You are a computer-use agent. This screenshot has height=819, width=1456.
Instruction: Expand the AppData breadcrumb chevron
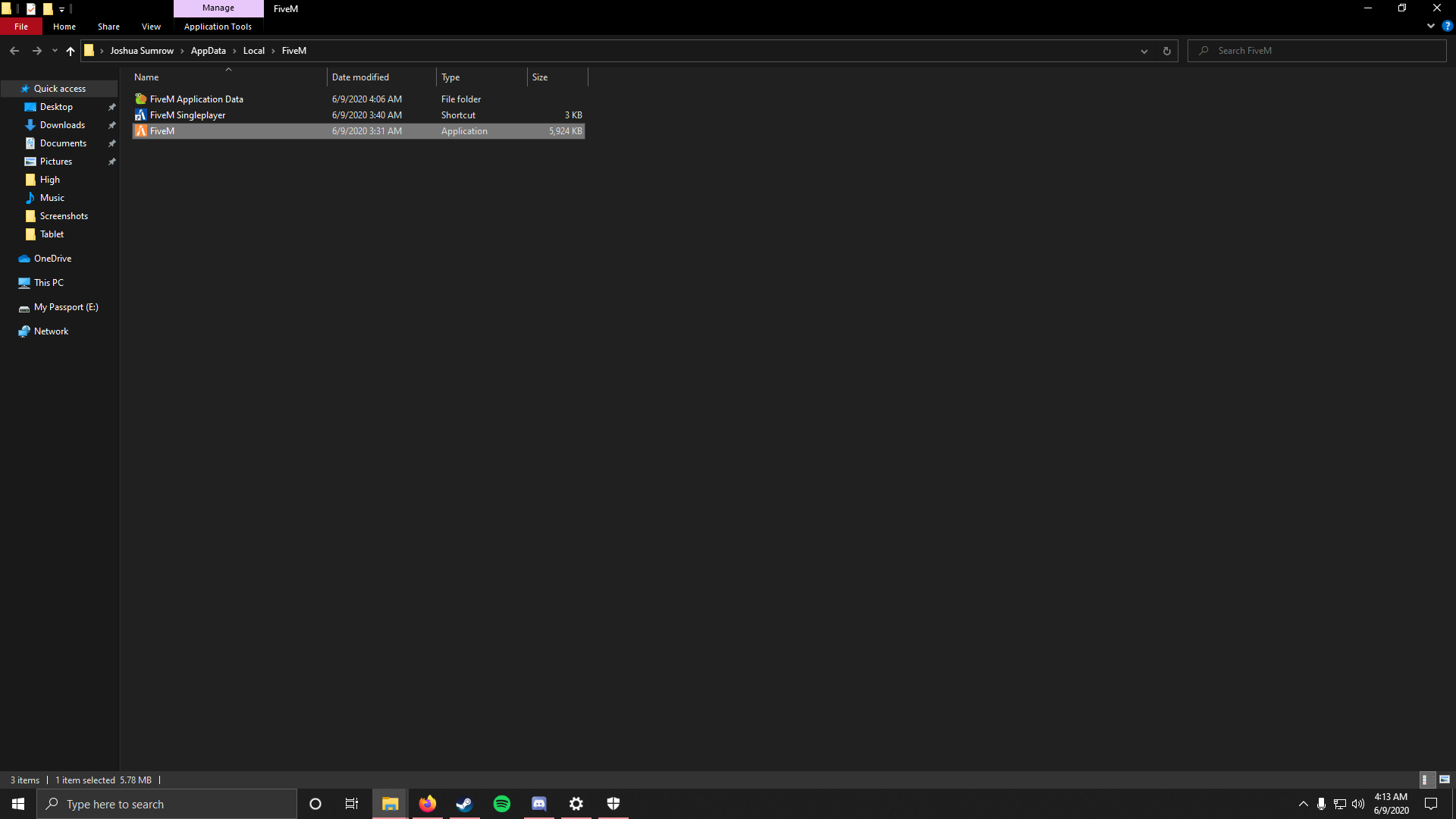point(234,51)
